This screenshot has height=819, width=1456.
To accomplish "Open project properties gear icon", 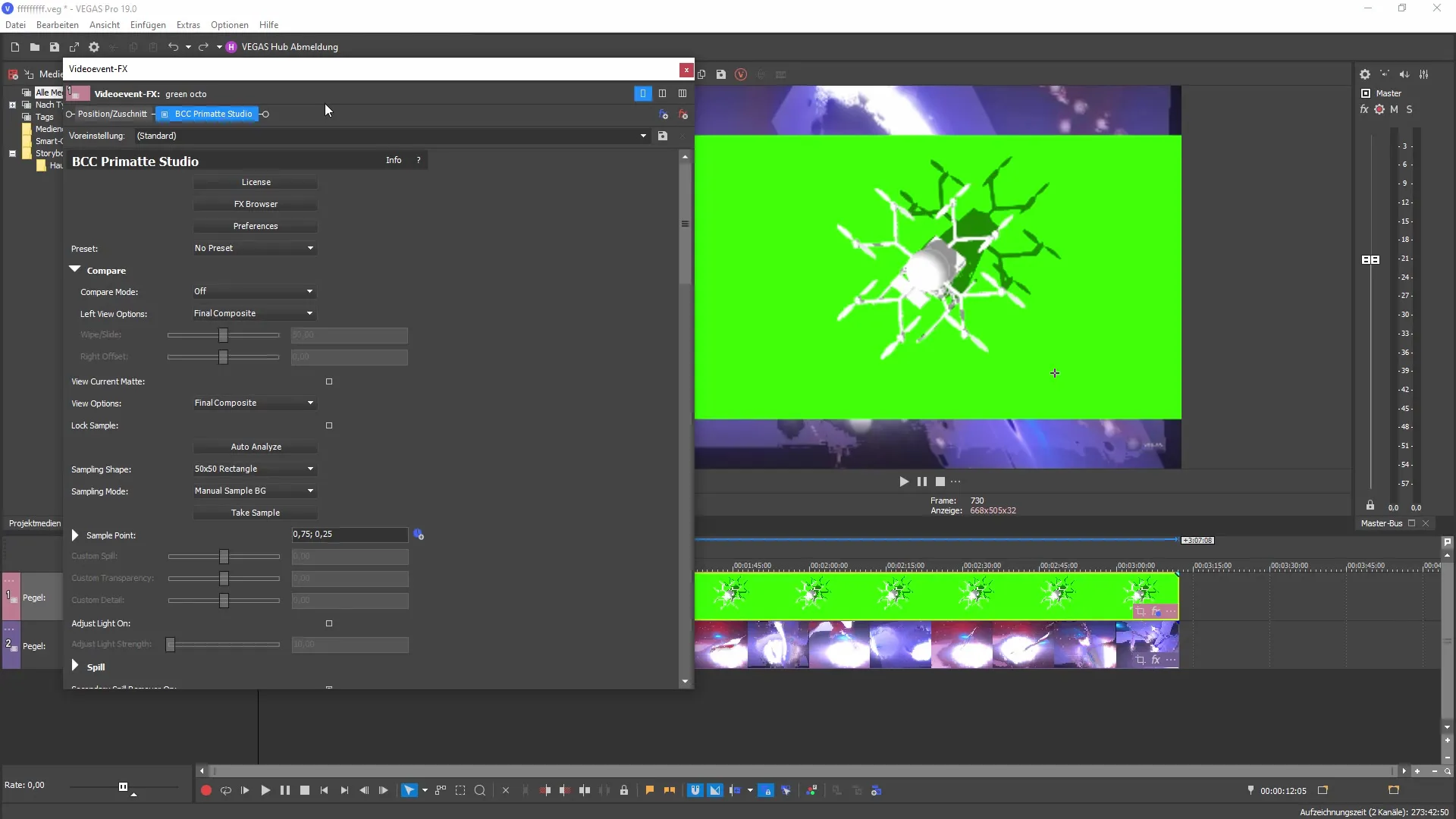I will click(x=94, y=47).
